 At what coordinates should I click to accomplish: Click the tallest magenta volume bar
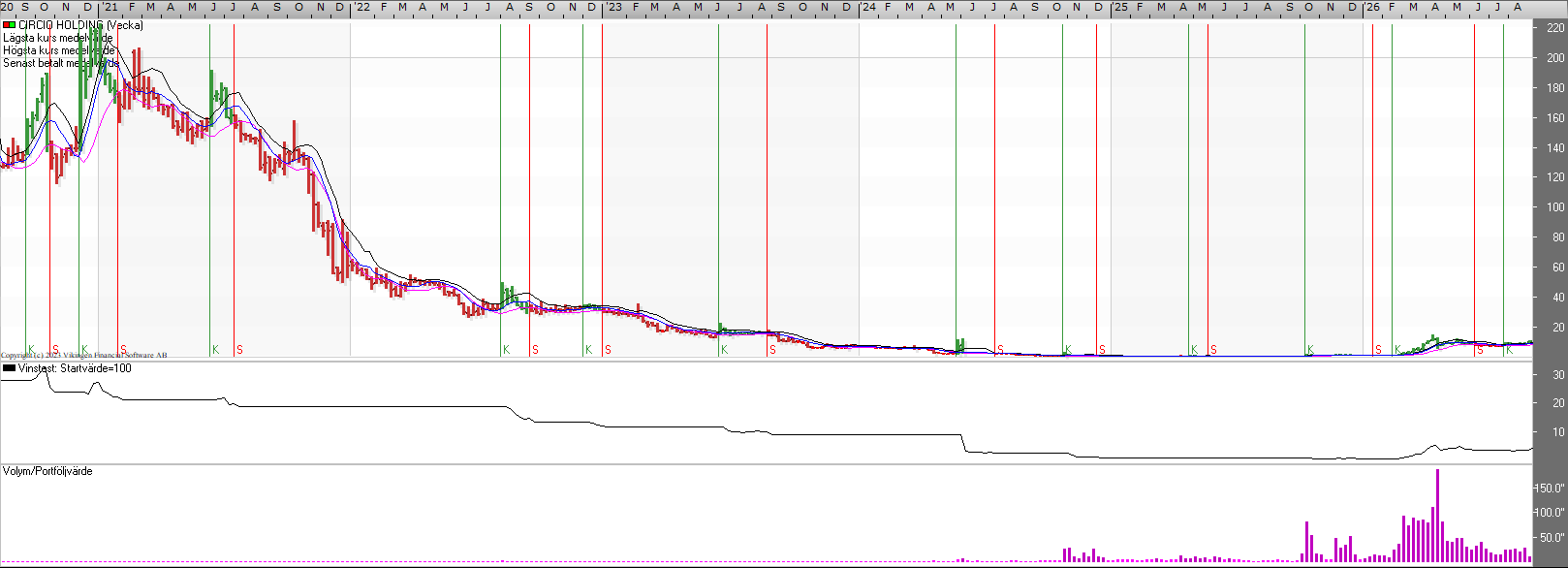pyautogui.click(x=1437, y=516)
